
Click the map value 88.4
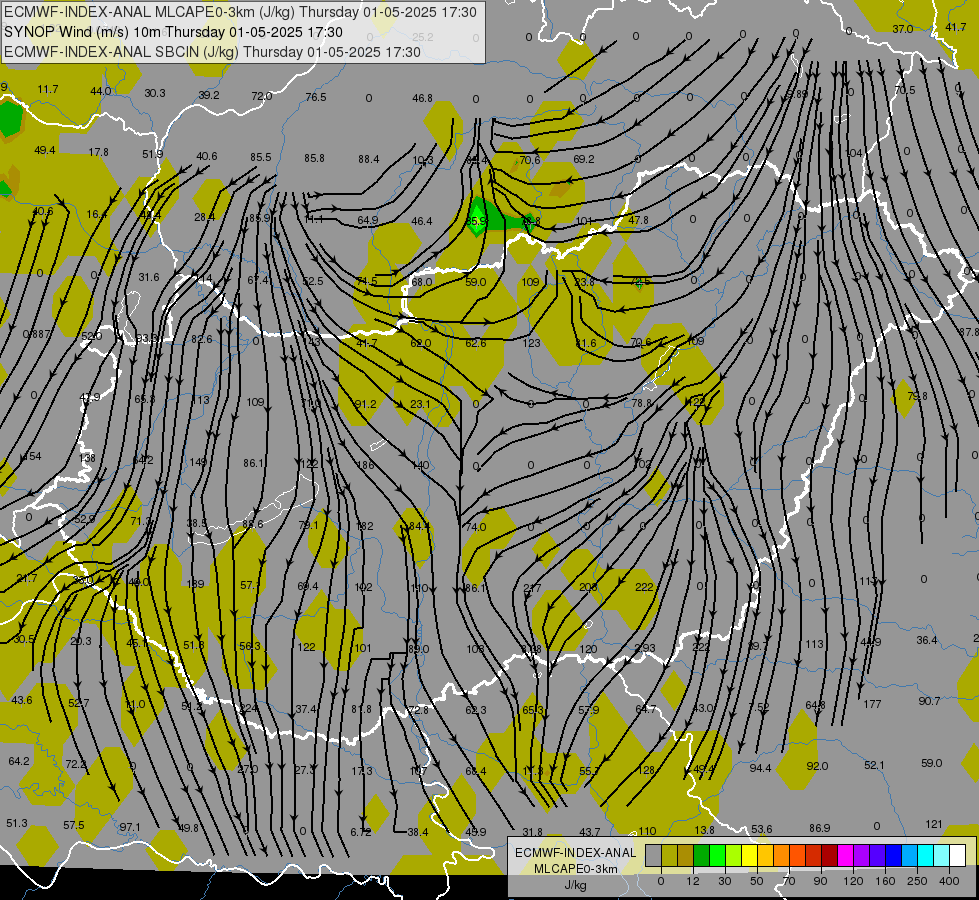coord(368,159)
